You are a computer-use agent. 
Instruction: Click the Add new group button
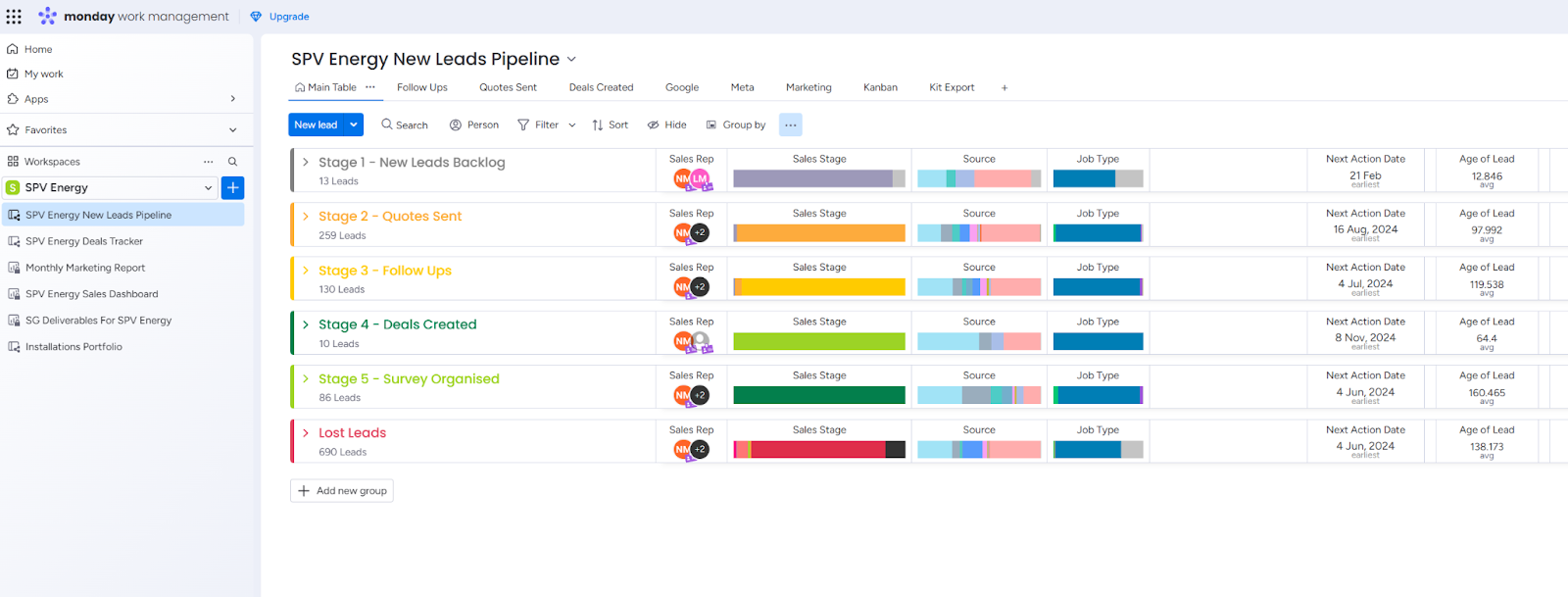342,491
